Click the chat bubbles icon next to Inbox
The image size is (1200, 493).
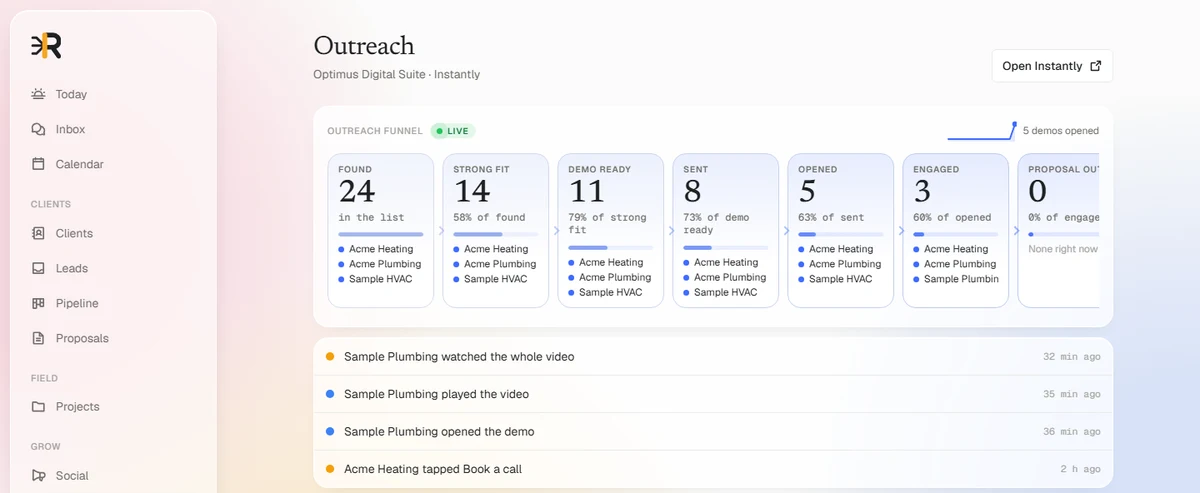[38, 129]
